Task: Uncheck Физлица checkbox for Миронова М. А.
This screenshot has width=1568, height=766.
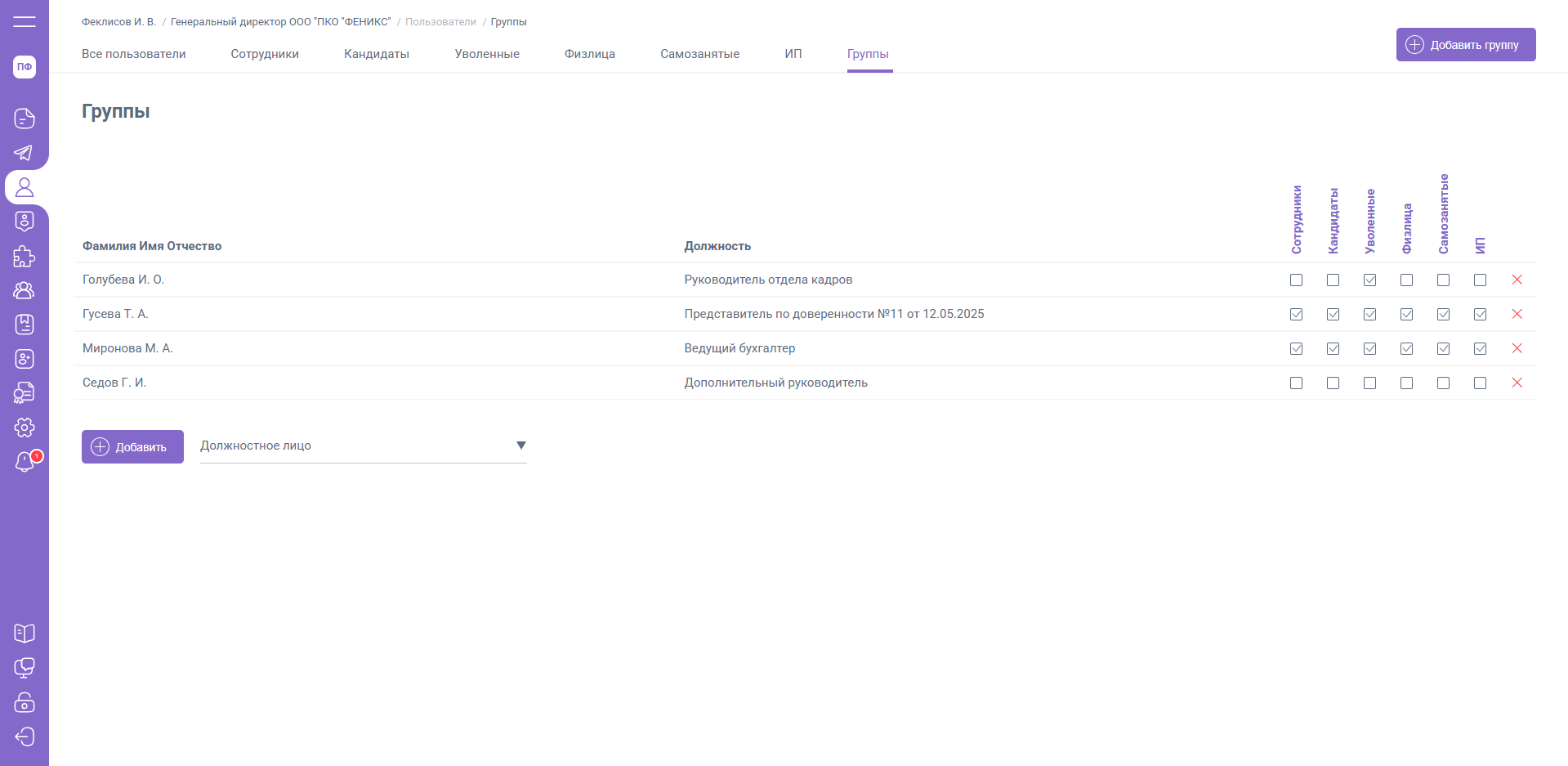Action: pyautogui.click(x=1406, y=348)
